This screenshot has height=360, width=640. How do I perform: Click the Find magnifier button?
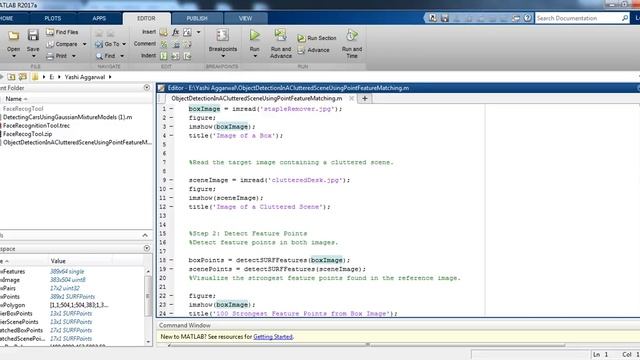tap(106, 56)
